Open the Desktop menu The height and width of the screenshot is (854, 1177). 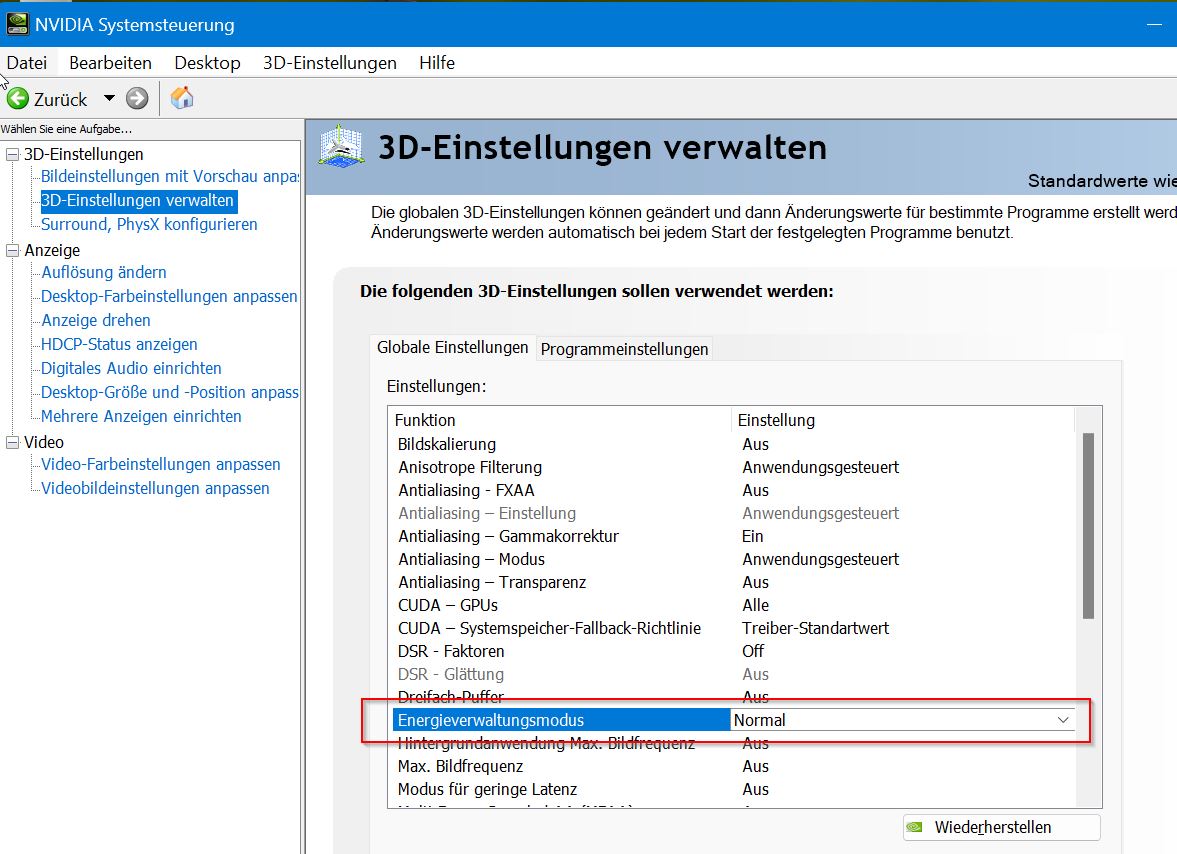207,62
